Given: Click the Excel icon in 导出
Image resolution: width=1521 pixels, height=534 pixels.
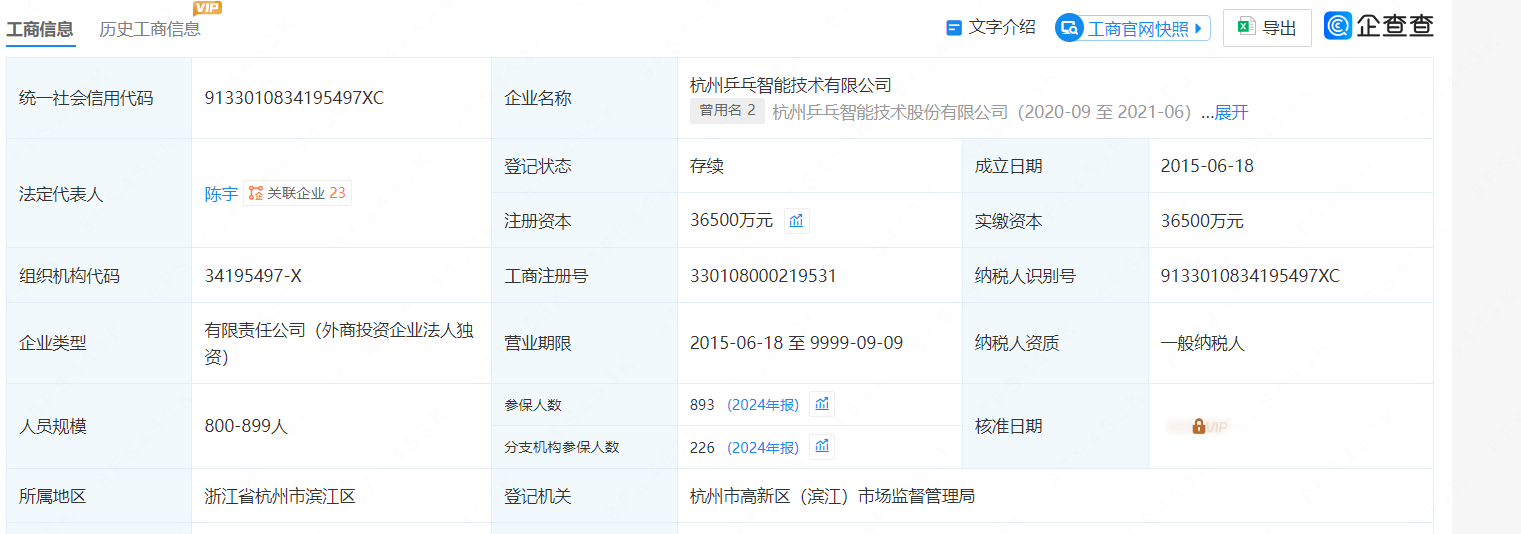Looking at the screenshot, I should 1246,28.
